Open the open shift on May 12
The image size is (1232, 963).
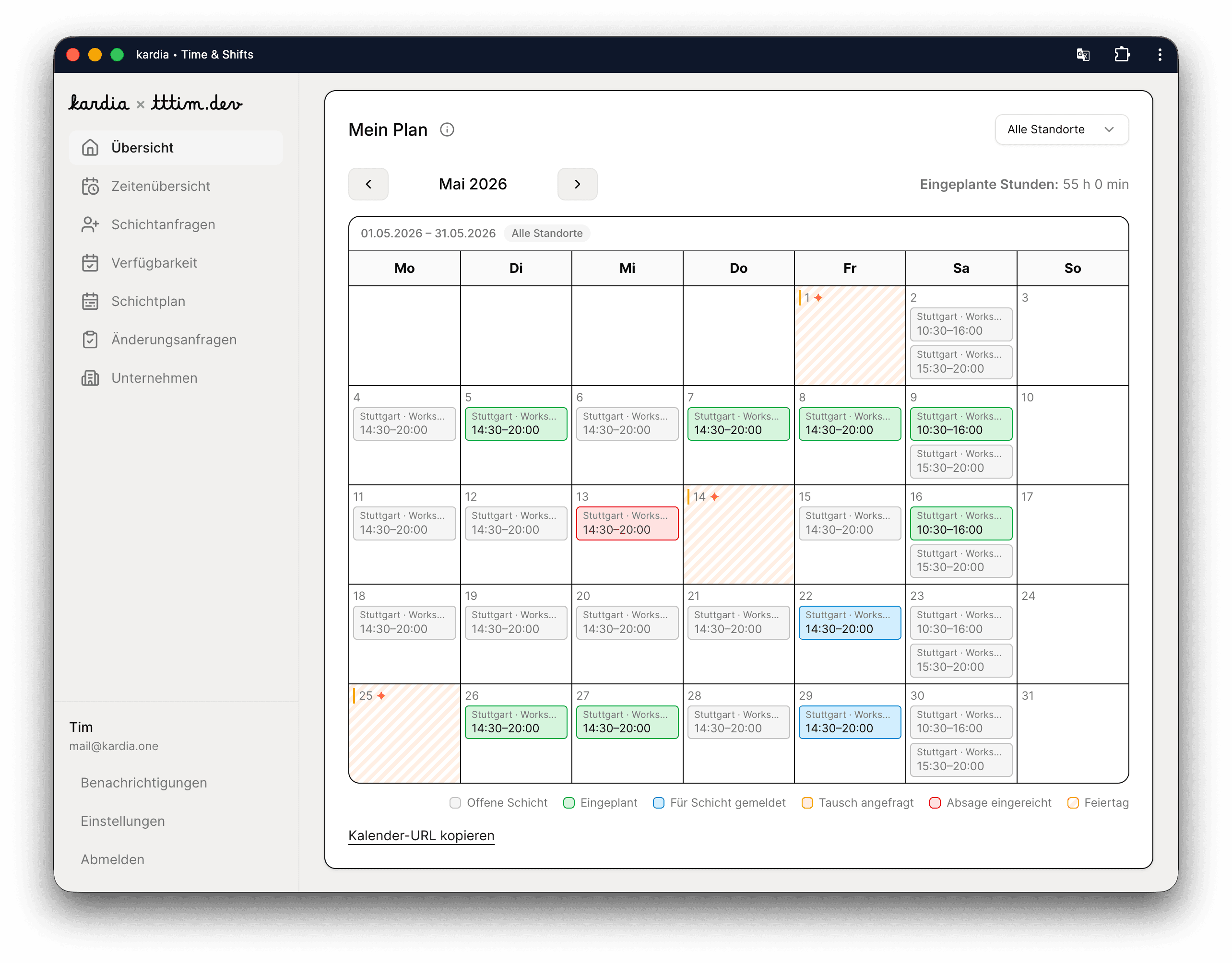tap(516, 523)
